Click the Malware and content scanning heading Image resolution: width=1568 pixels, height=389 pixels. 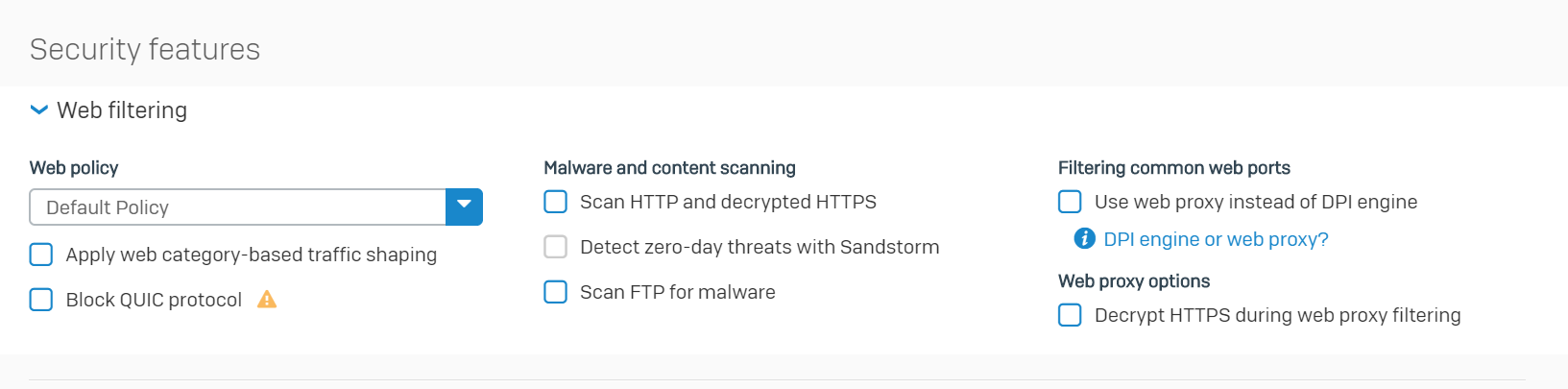(x=669, y=168)
